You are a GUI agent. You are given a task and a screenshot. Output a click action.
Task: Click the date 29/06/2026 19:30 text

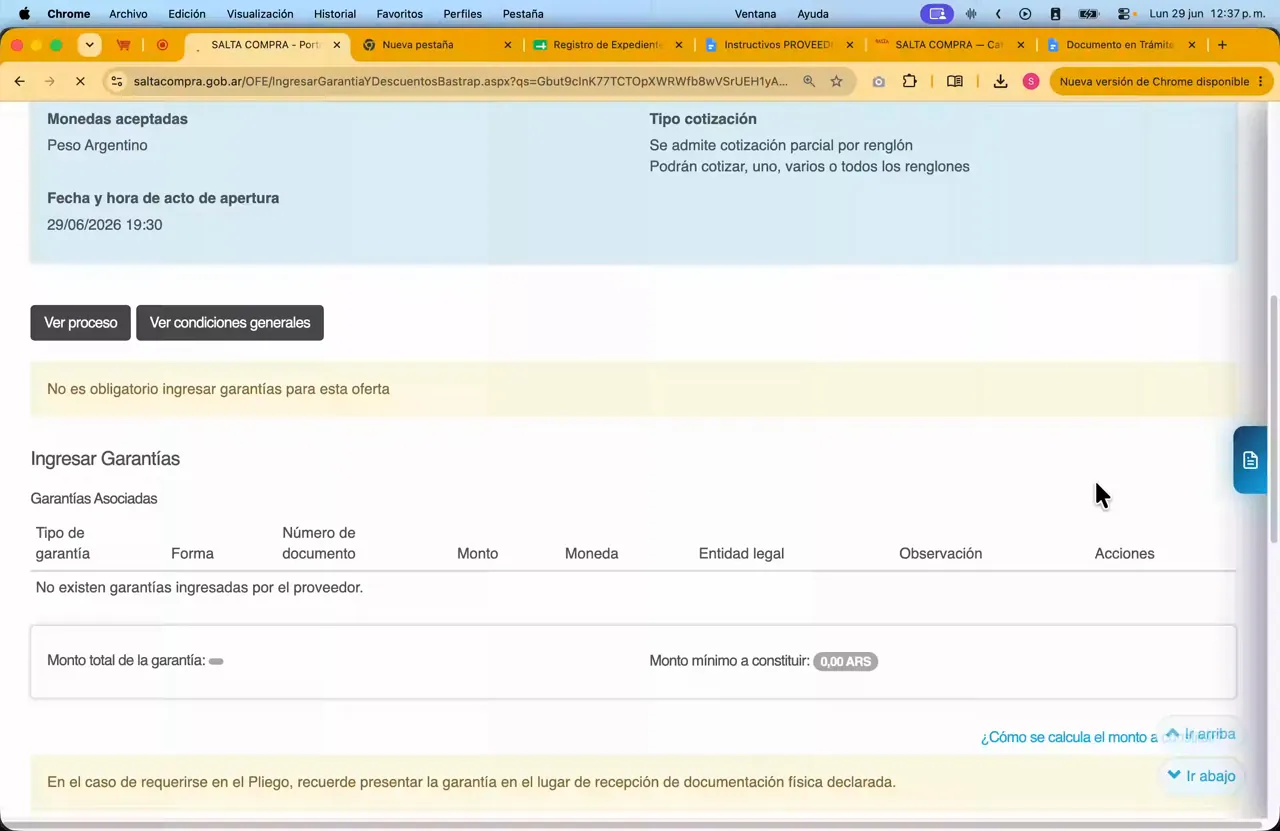tap(104, 225)
